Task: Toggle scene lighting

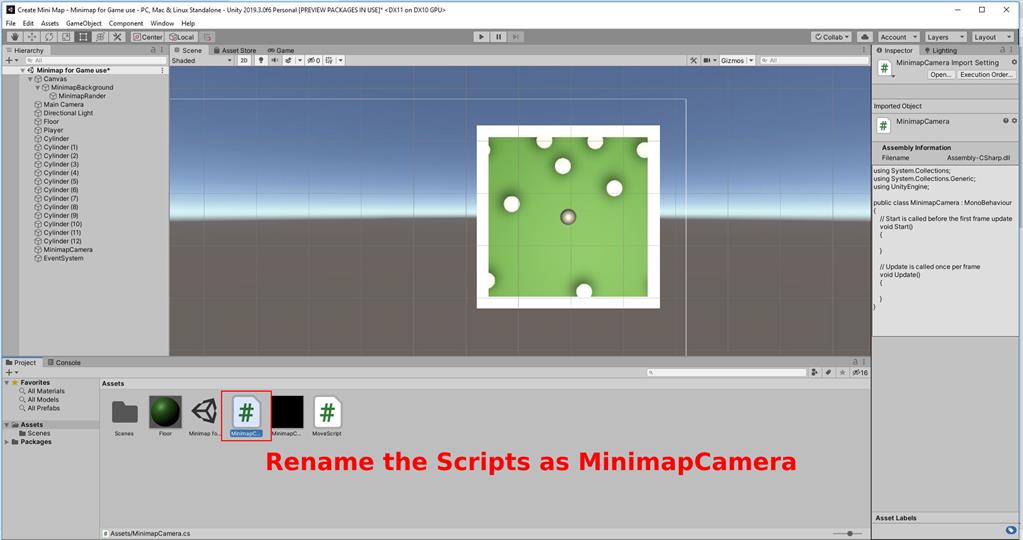Action: tap(260, 60)
